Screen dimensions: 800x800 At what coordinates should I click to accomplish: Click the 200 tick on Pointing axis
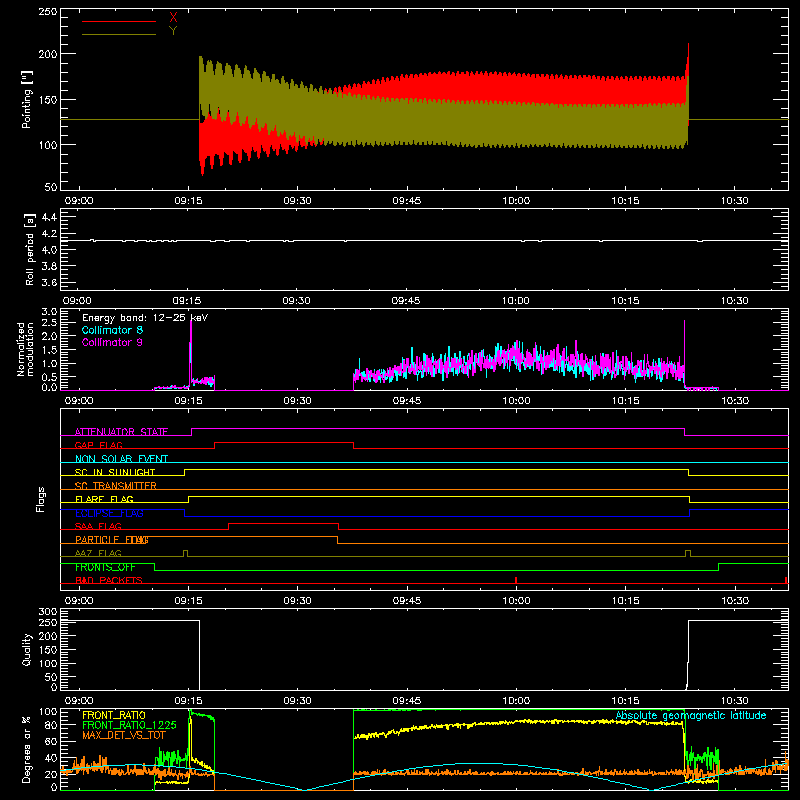click(48, 54)
